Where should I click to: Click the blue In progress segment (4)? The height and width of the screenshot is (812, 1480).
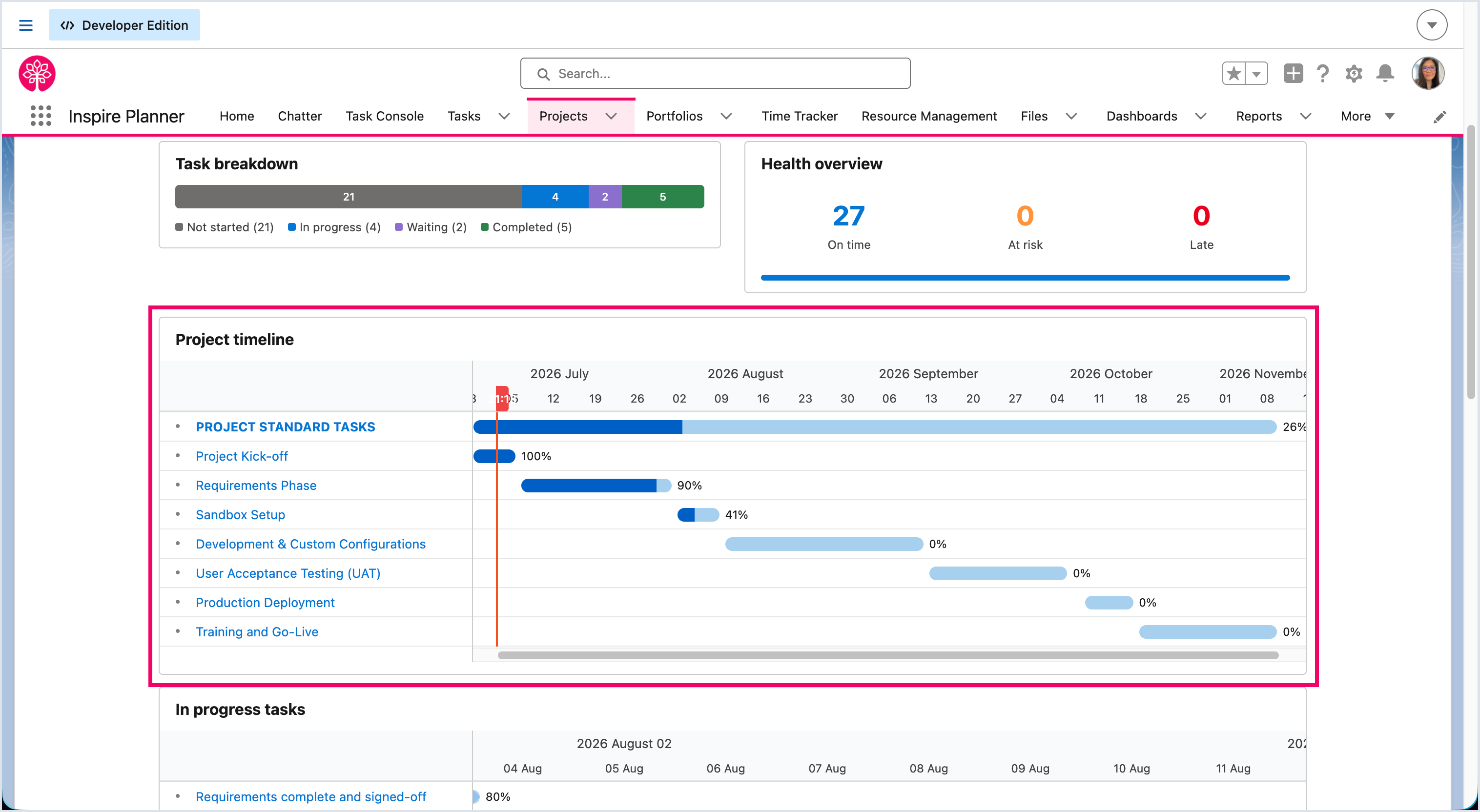[555, 196]
